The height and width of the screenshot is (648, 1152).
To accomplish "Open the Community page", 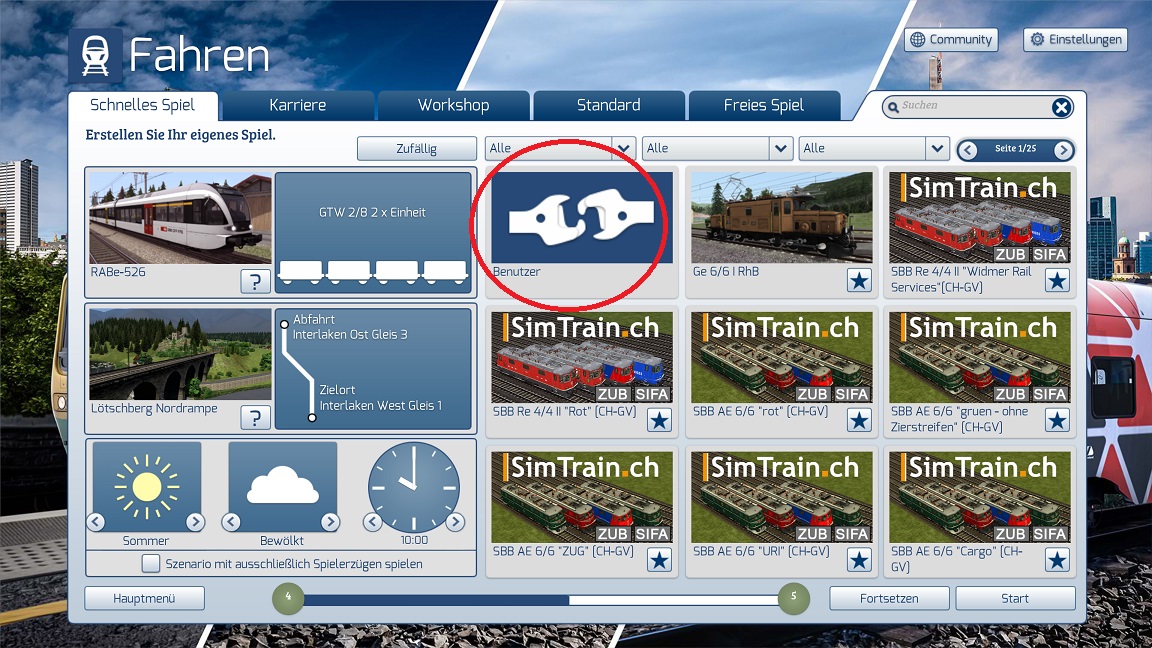I will click(951, 40).
